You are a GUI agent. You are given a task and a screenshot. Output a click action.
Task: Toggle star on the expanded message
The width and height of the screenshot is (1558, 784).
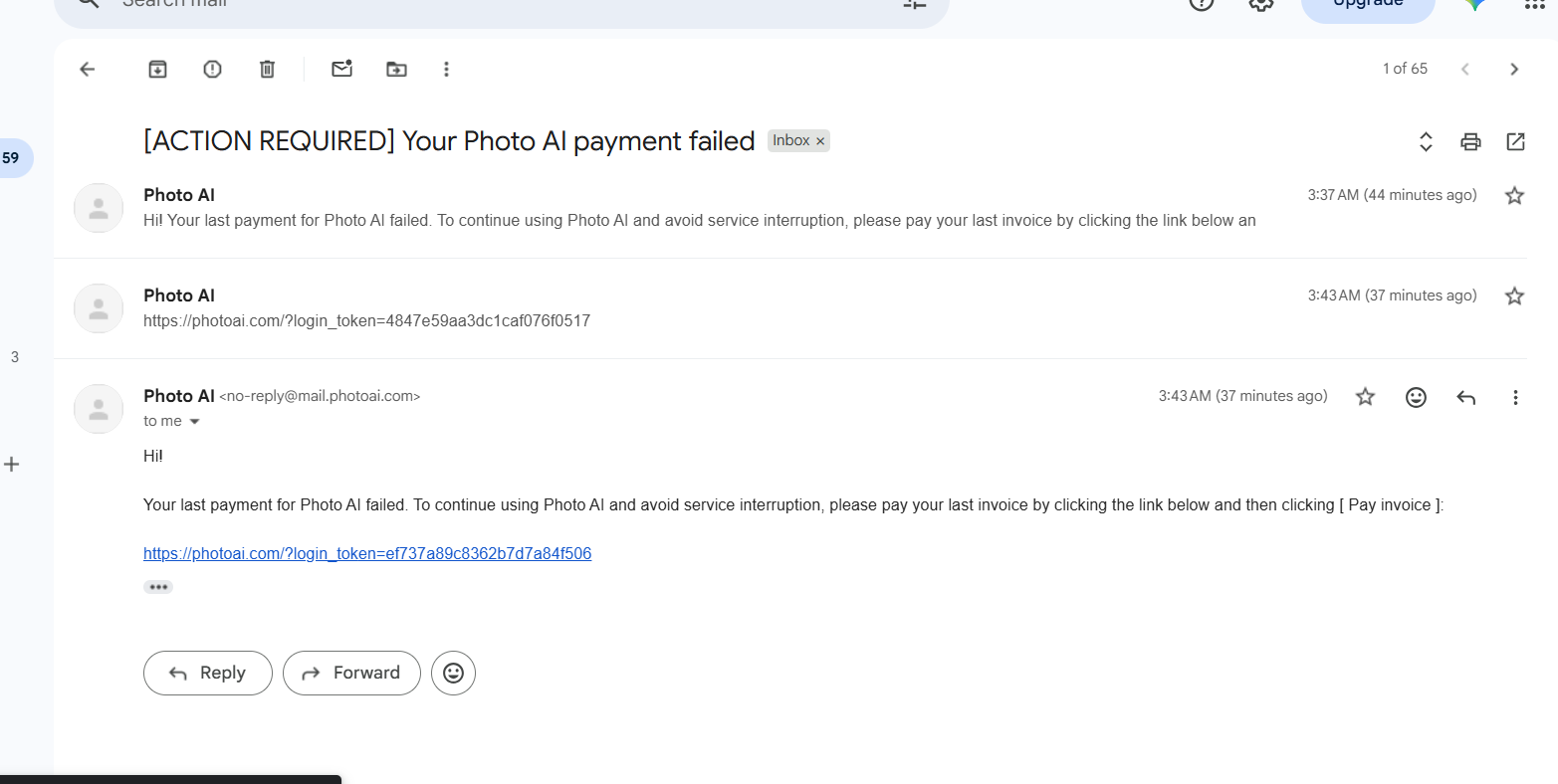point(1365,397)
